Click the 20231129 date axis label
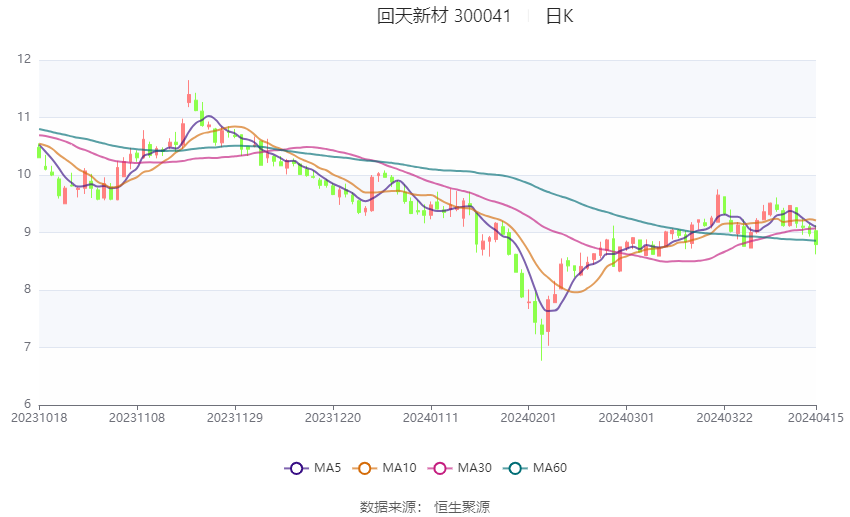The height and width of the screenshot is (517, 850). 235,418
